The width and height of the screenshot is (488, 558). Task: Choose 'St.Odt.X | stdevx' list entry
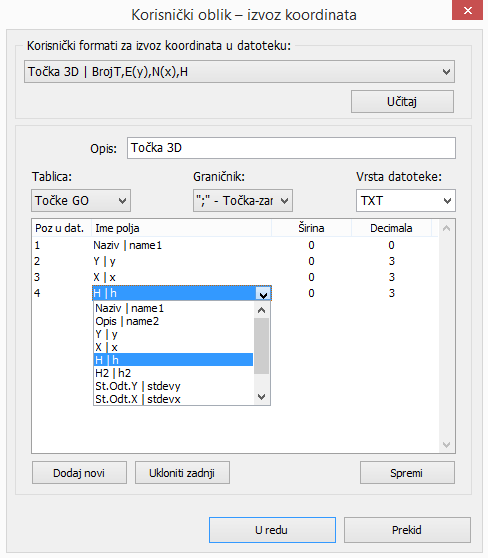click(173, 399)
